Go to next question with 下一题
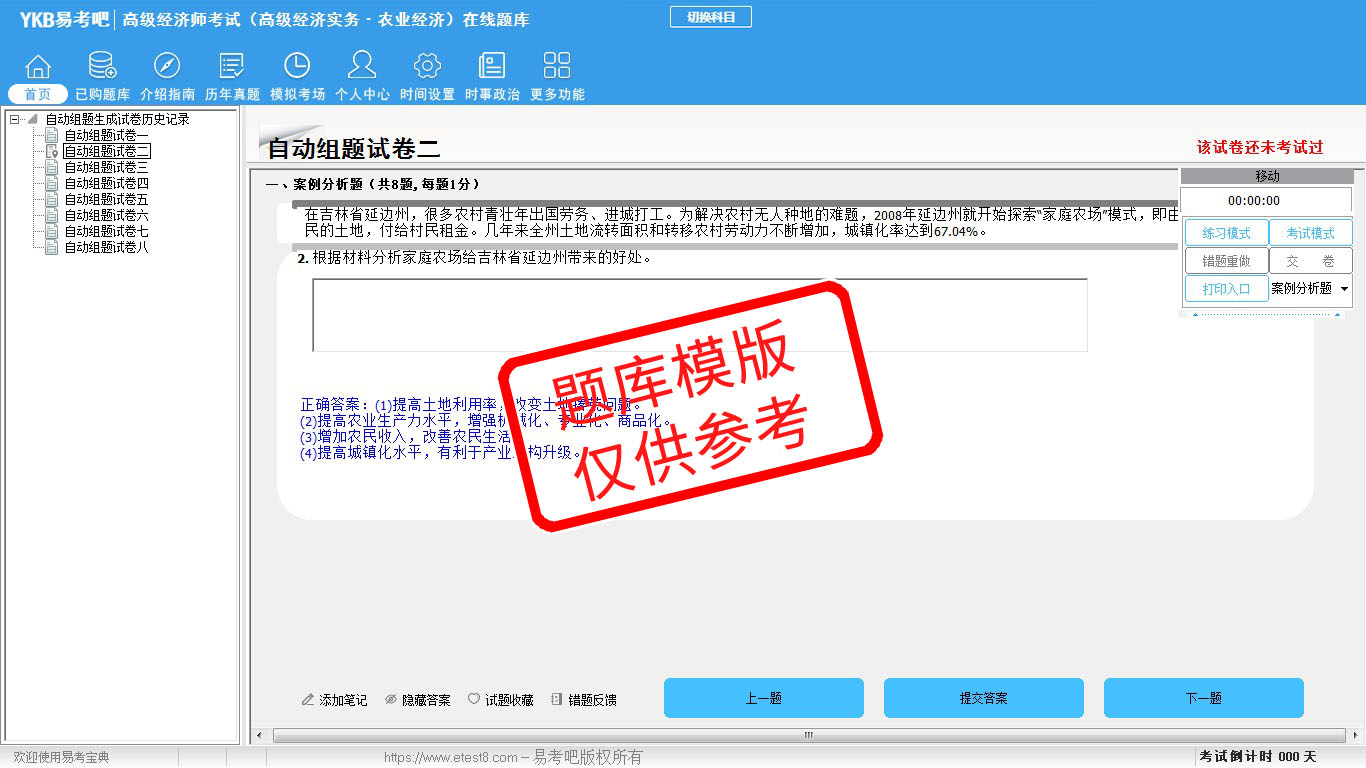 1203,698
